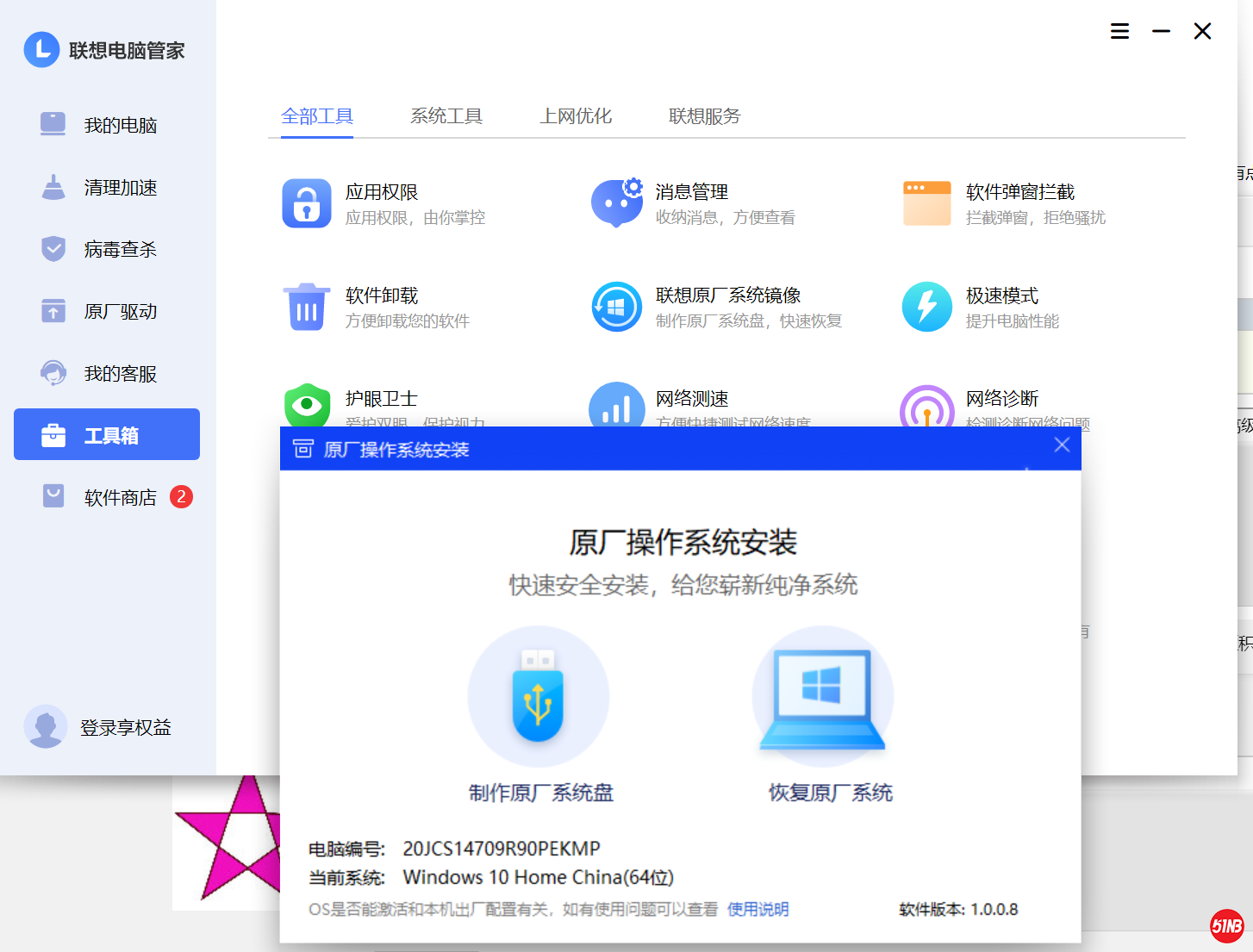The width and height of the screenshot is (1253, 952).
Task: Click 登录享权益 to sign in
Action: pyautogui.click(x=125, y=728)
